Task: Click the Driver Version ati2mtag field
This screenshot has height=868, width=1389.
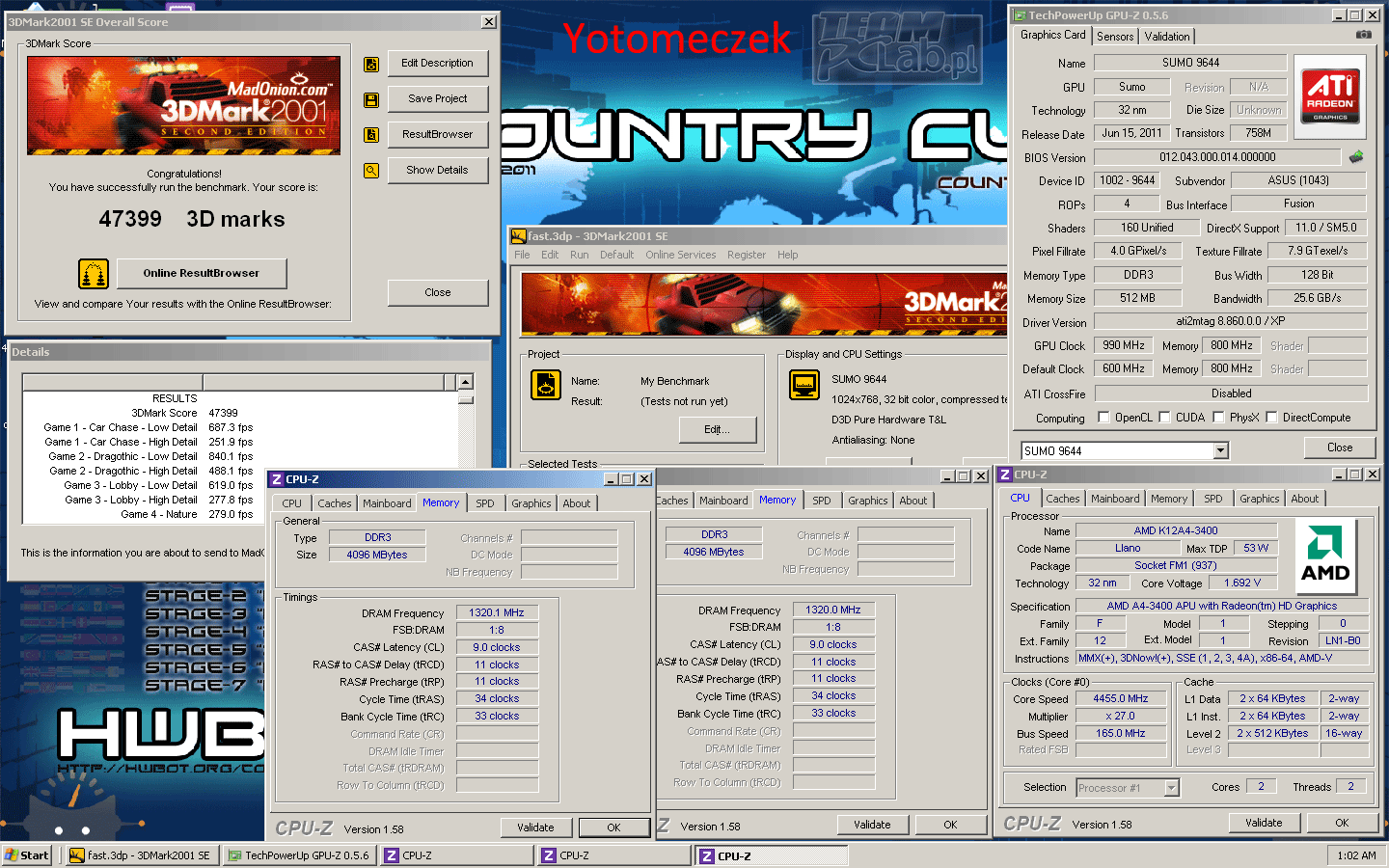Action: pyautogui.click(x=1231, y=322)
